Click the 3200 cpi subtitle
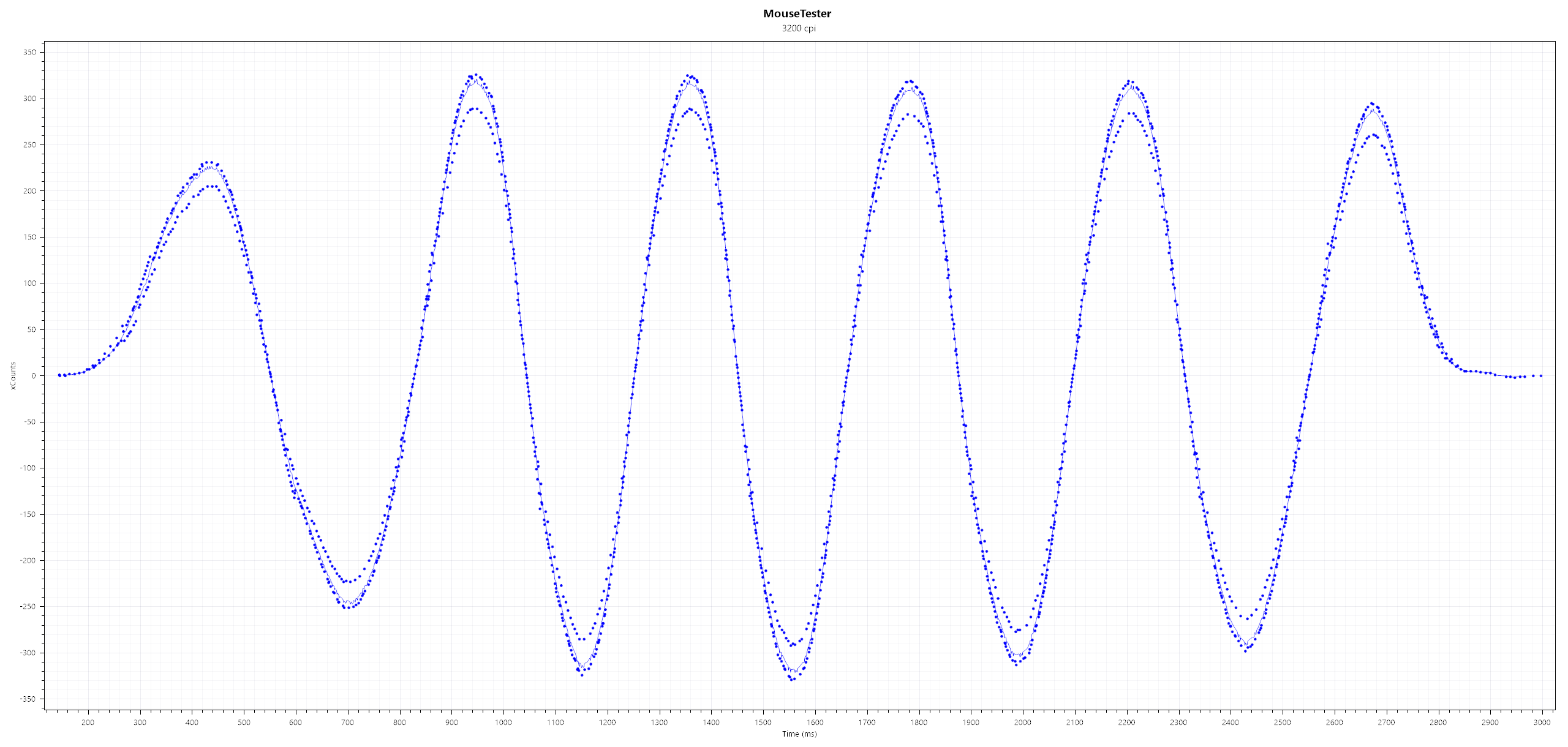The height and width of the screenshot is (747, 1568). 798,28
